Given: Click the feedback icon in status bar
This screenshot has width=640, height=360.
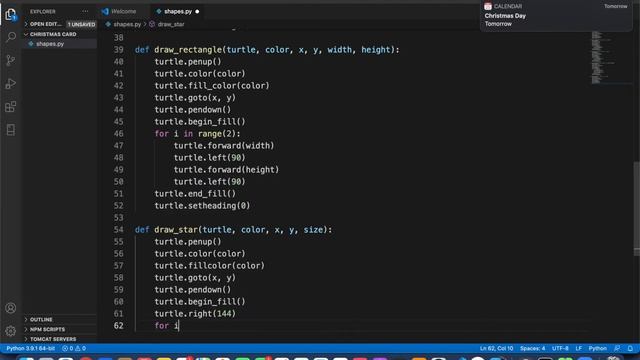Looking at the screenshot, I should click(617, 349).
